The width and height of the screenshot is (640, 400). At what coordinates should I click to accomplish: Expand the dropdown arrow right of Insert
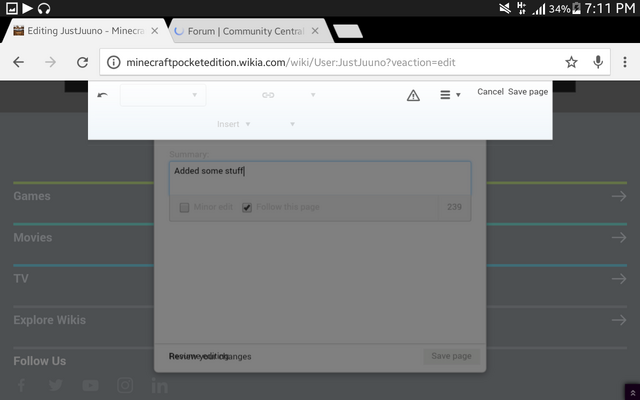pyautogui.click(x=292, y=124)
